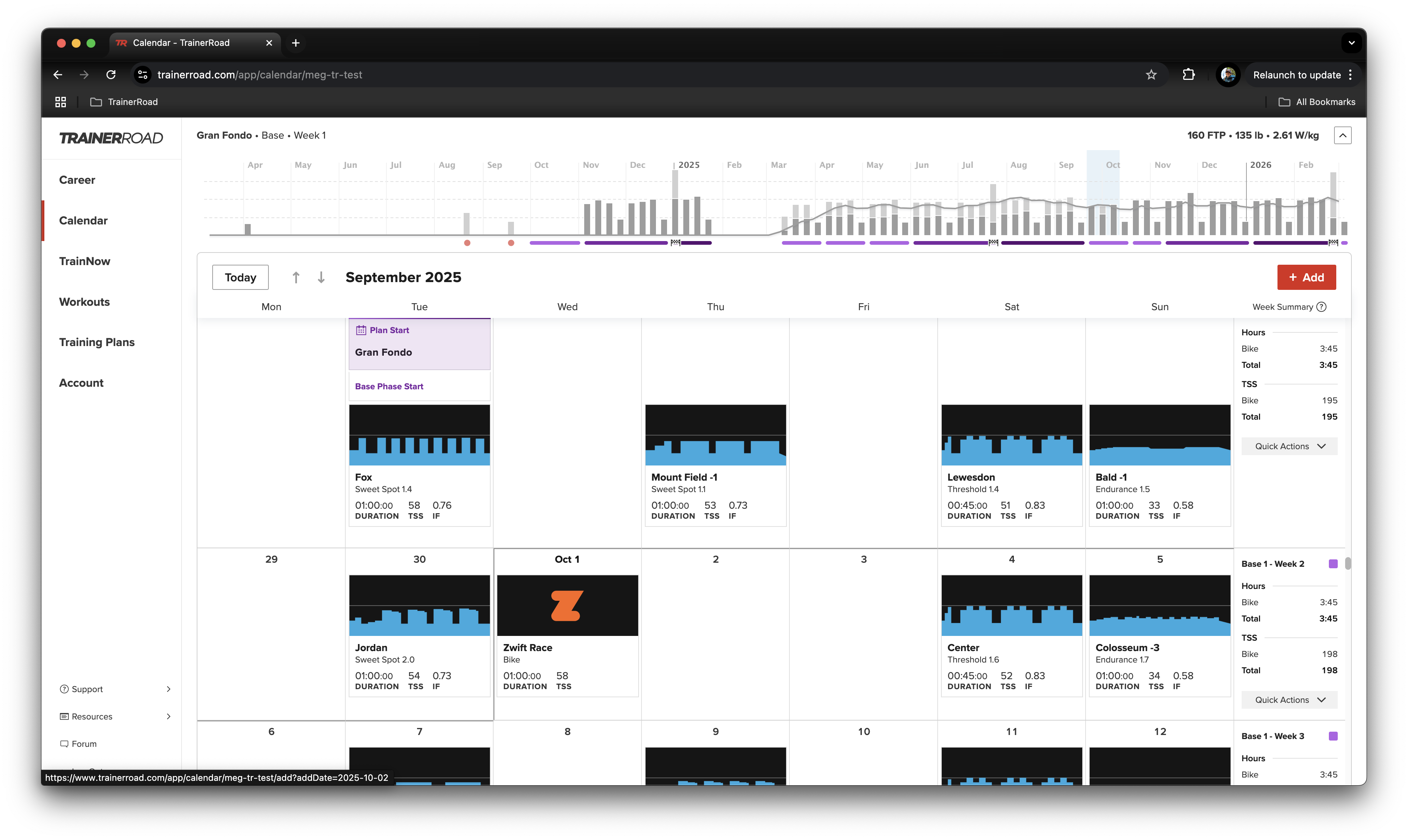Click the Today button
This screenshot has height=840, width=1408.
pyautogui.click(x=240, y=277)
